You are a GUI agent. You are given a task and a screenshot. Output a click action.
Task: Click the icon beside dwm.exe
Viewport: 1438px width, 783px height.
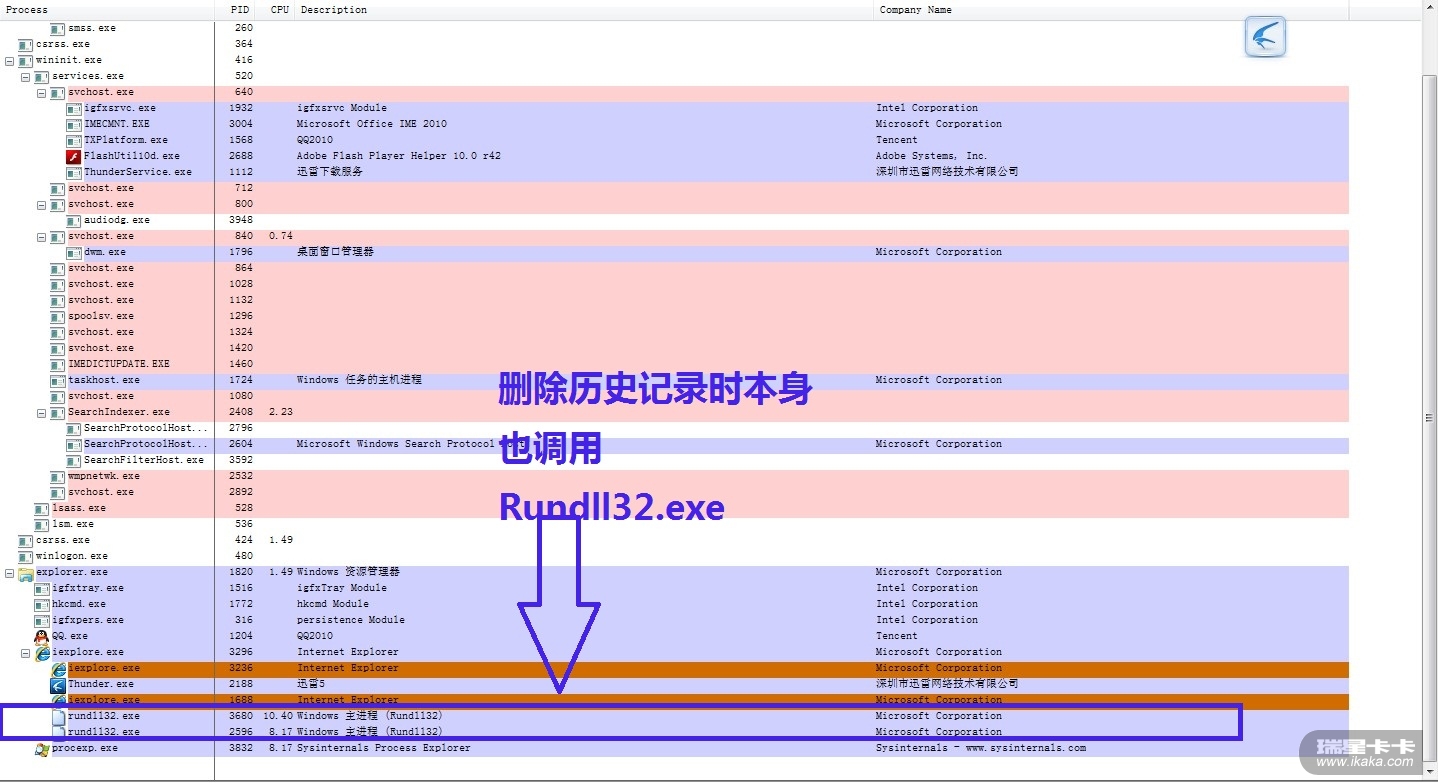(74, 252)
